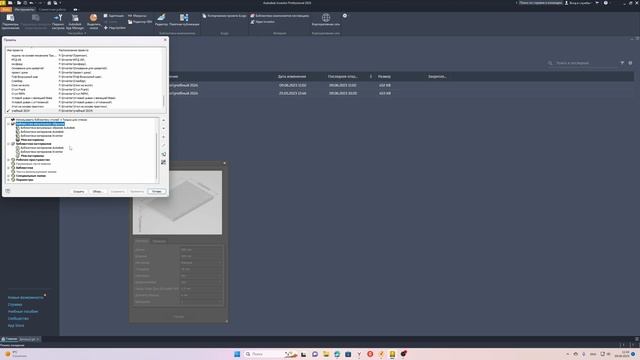Select the highlighted appearance libraries tree item
The height and width of the screenshot is (360, 640).
(x=40, y=124)
